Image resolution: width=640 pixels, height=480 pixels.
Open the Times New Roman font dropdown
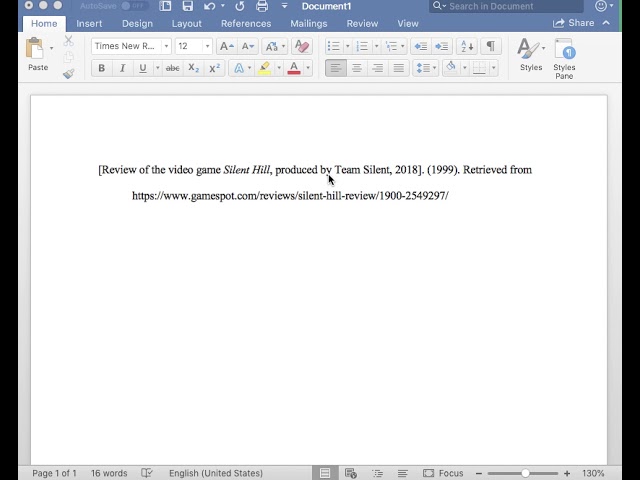[x=166, y=46]
